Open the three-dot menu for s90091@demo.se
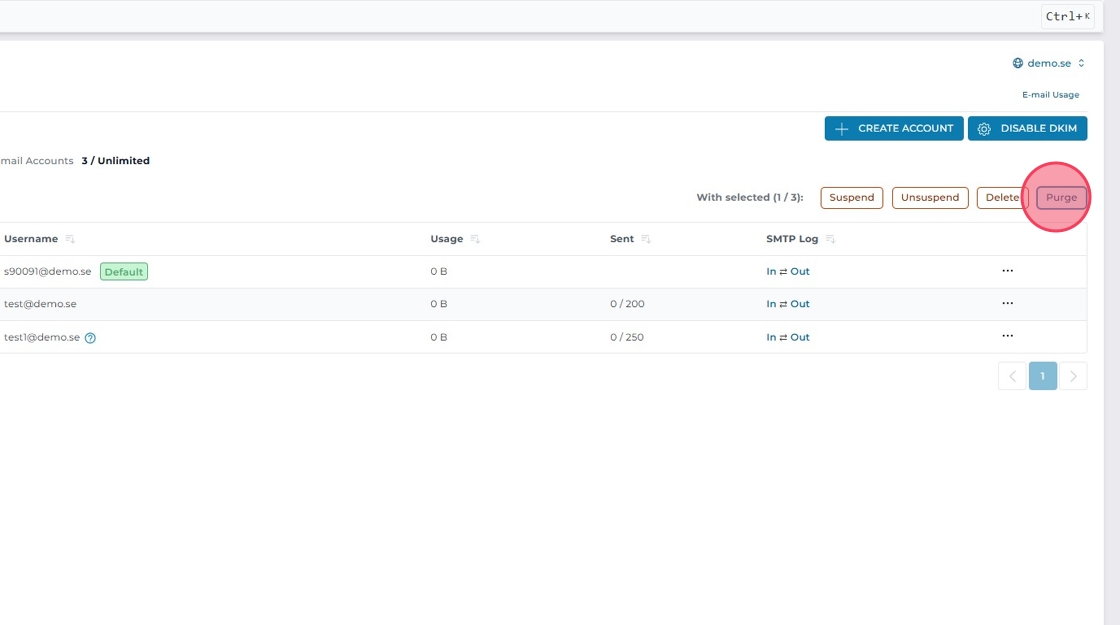The height and width of the screenshot is (625, 1120). click(1007, 271)
